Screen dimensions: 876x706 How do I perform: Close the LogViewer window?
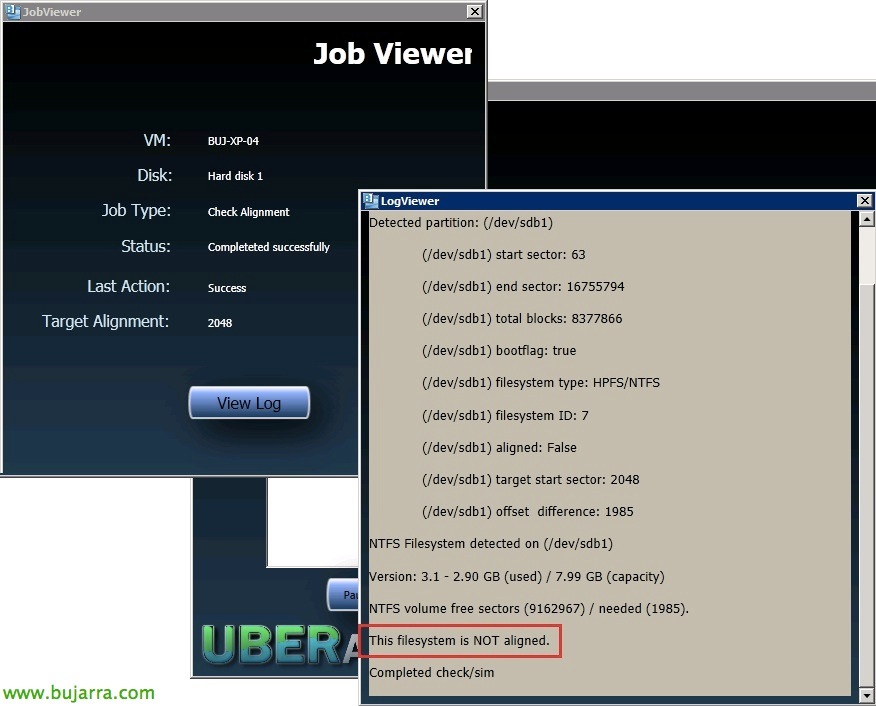point(864,200)
